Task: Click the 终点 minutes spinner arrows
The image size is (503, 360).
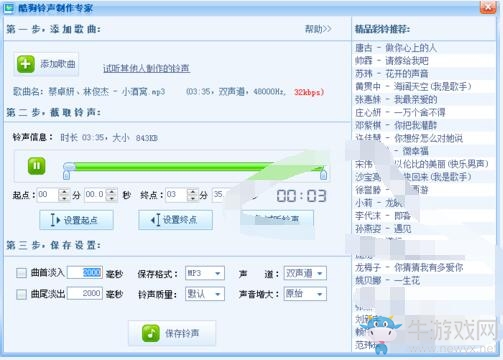Action: [193, 195]
